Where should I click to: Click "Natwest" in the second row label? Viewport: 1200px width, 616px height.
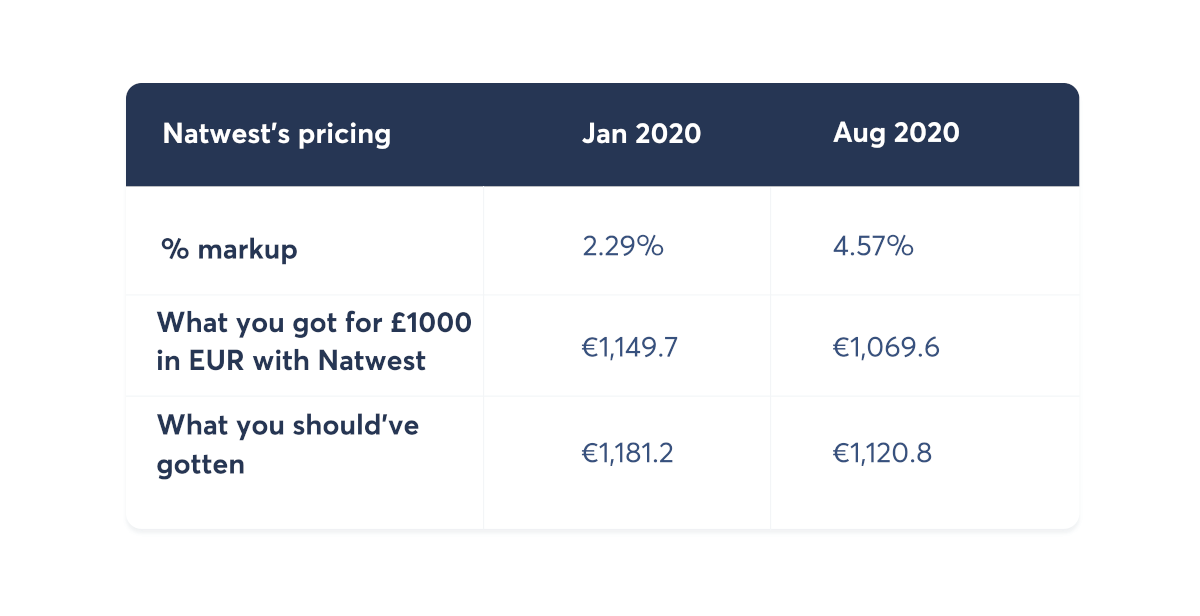pyautogui.click(x=372, y=360)
